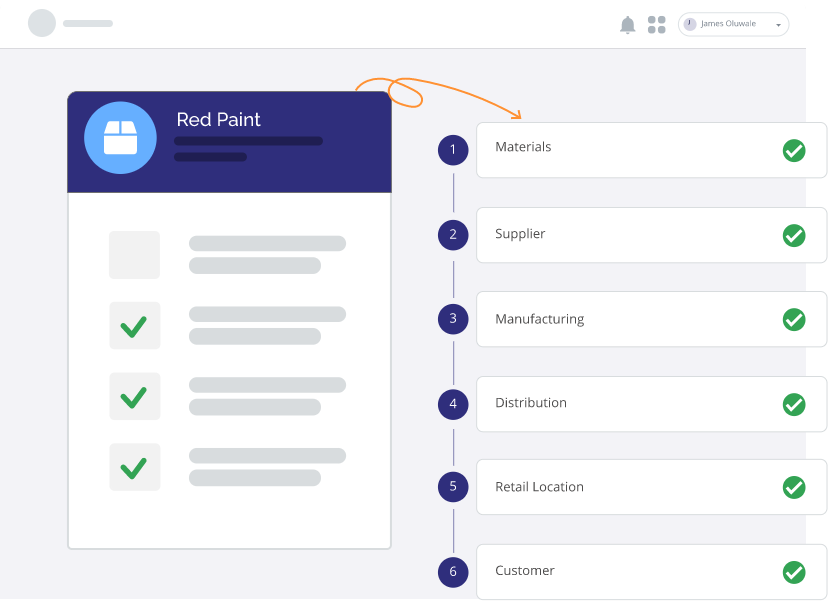Screen dimensions: 828x601
Task: Click the green check beside Materials
Action: point(794,150)
